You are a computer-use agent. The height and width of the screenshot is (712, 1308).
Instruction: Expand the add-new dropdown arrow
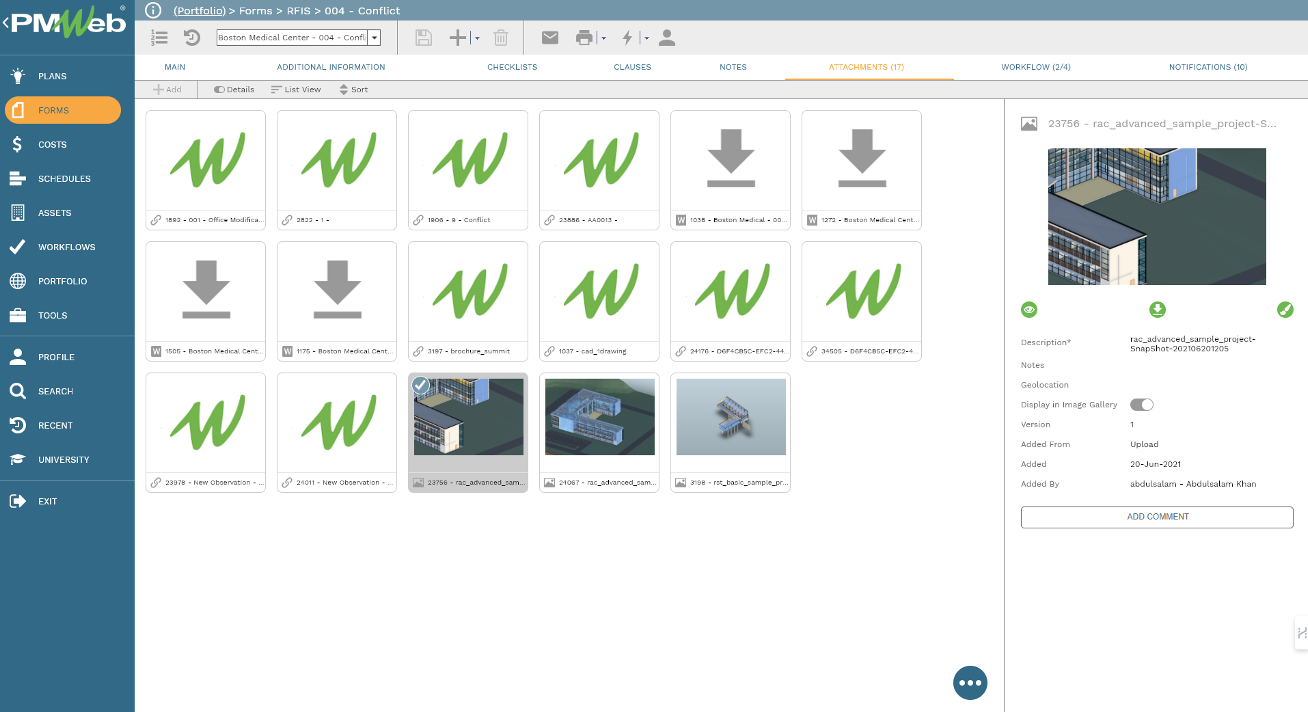477,38
